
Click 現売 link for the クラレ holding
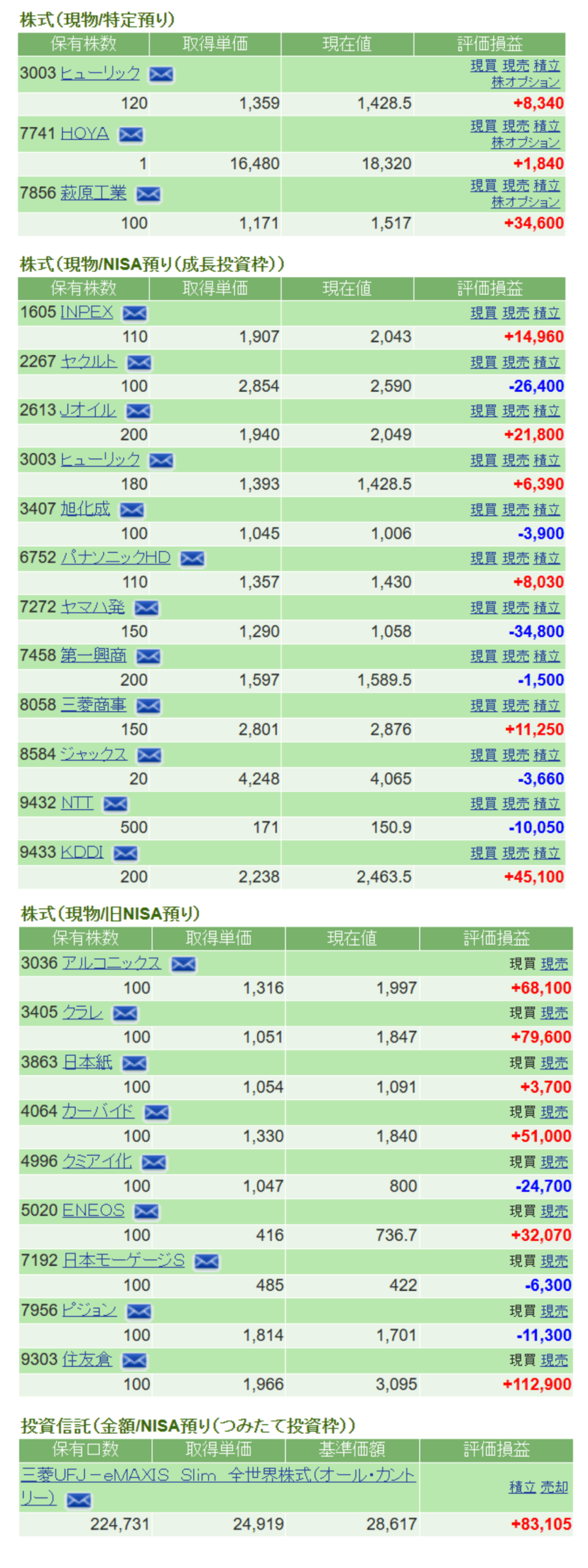coord(554,1012)
